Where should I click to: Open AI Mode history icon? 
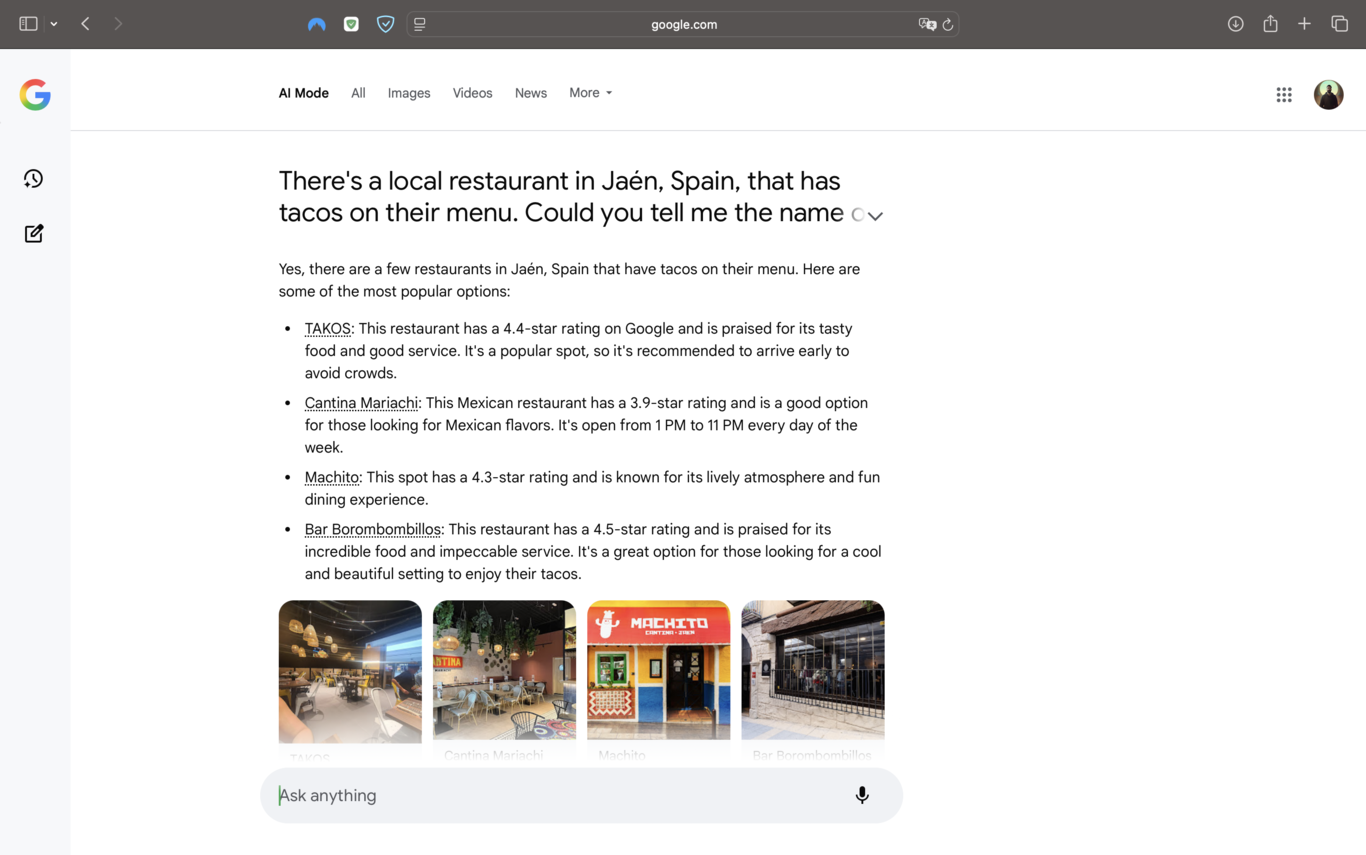click(34, 179)
